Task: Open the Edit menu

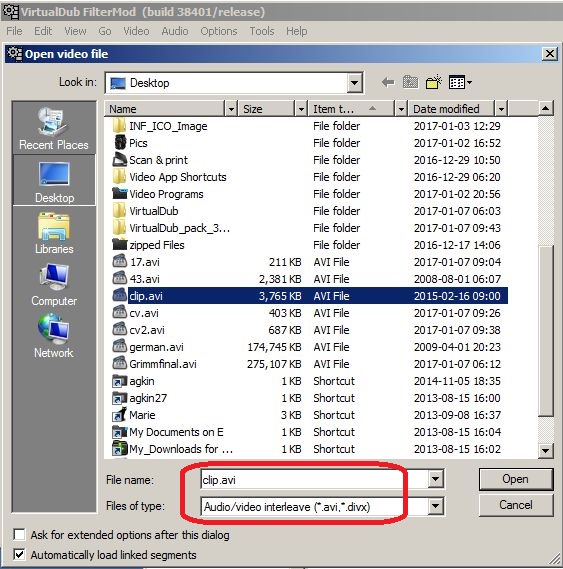Action: coord(43,31)
